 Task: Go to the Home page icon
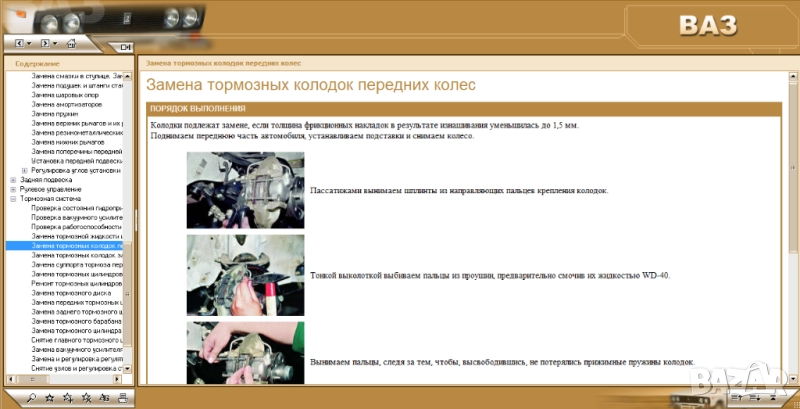pos(71,44)
